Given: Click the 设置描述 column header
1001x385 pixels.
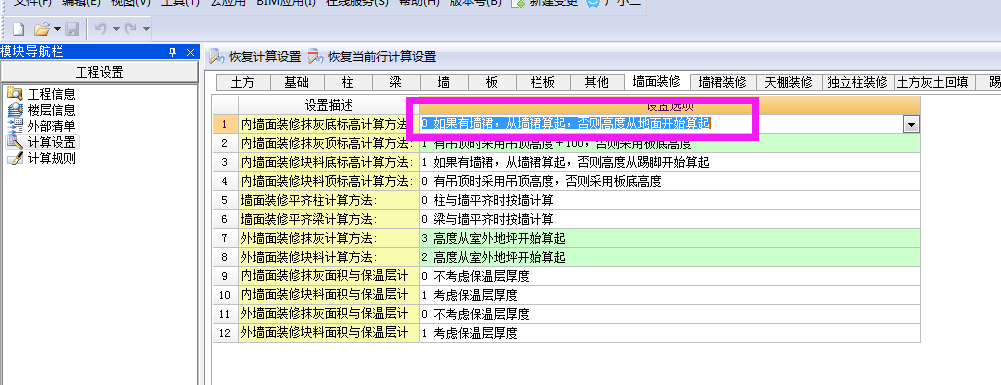Looking at the screenshot, I should pos(329,105).
